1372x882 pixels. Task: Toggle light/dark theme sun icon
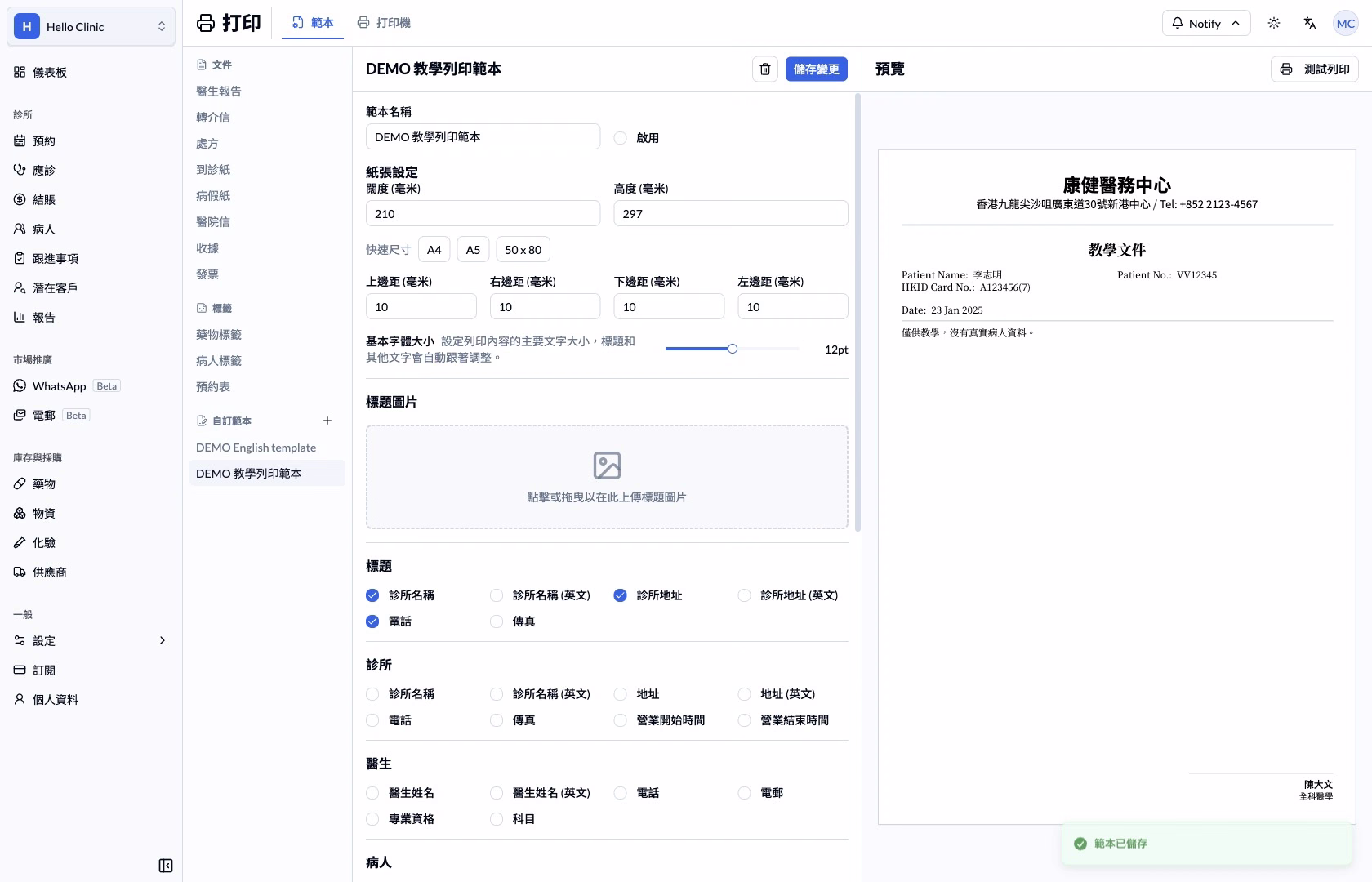1273,24
